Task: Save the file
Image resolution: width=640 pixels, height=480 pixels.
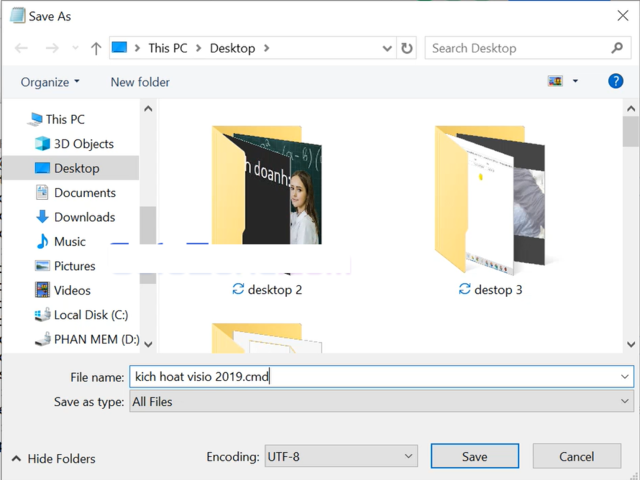Action: pyautogui.click(x=475, y=456)
